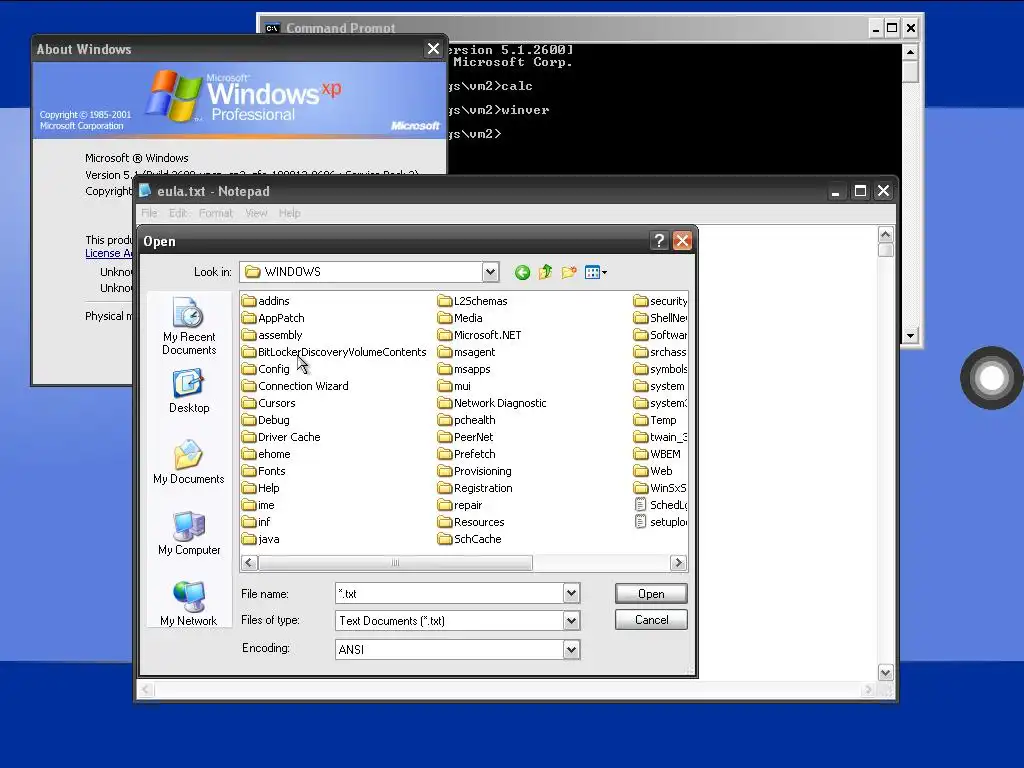This screenshot has height=768, width=1024.
Task: Click Notepad scroll down arrow
Action: [x=886, y=673]
